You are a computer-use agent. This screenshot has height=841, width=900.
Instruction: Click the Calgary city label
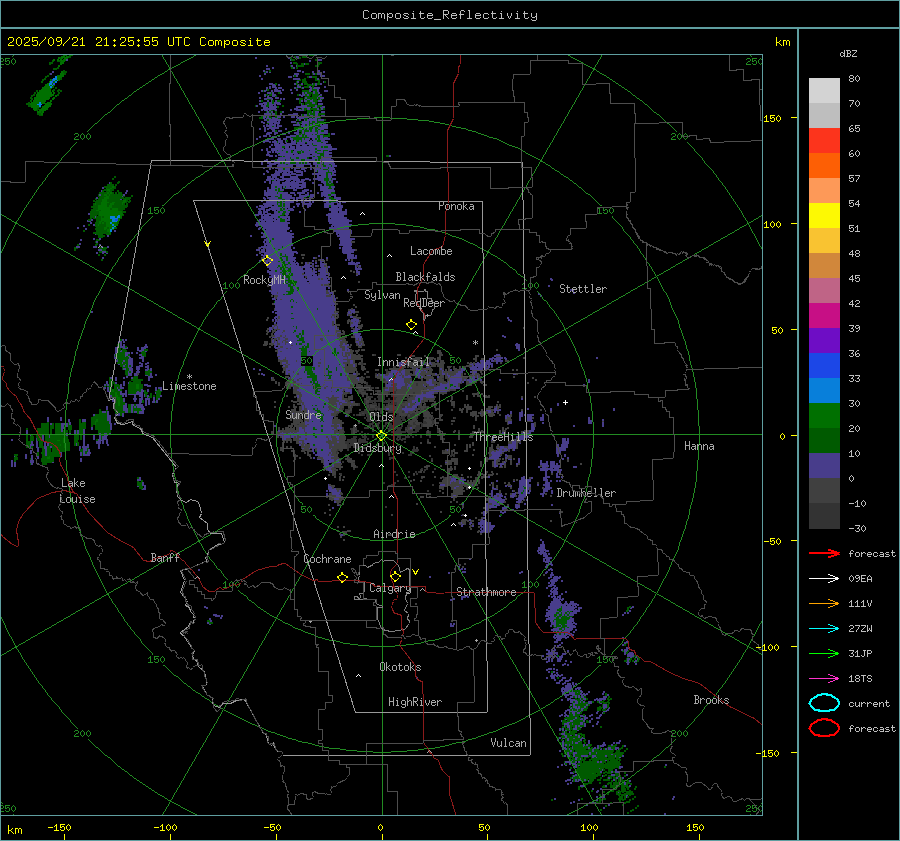click(390, 589)
